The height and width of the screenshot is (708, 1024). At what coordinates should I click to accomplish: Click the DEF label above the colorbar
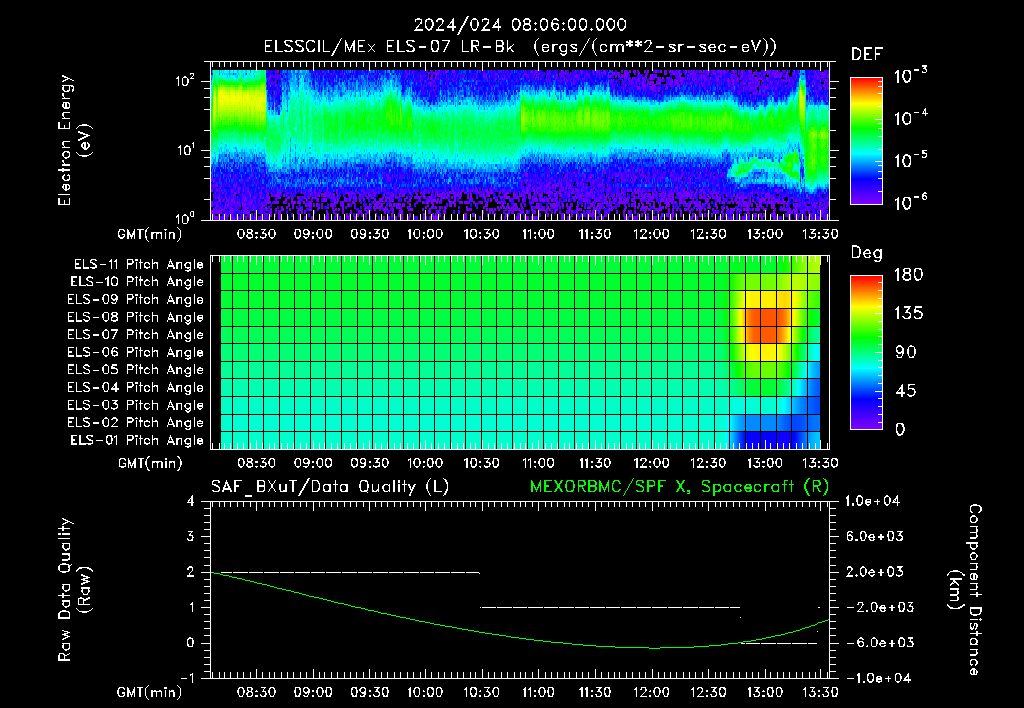867,54
